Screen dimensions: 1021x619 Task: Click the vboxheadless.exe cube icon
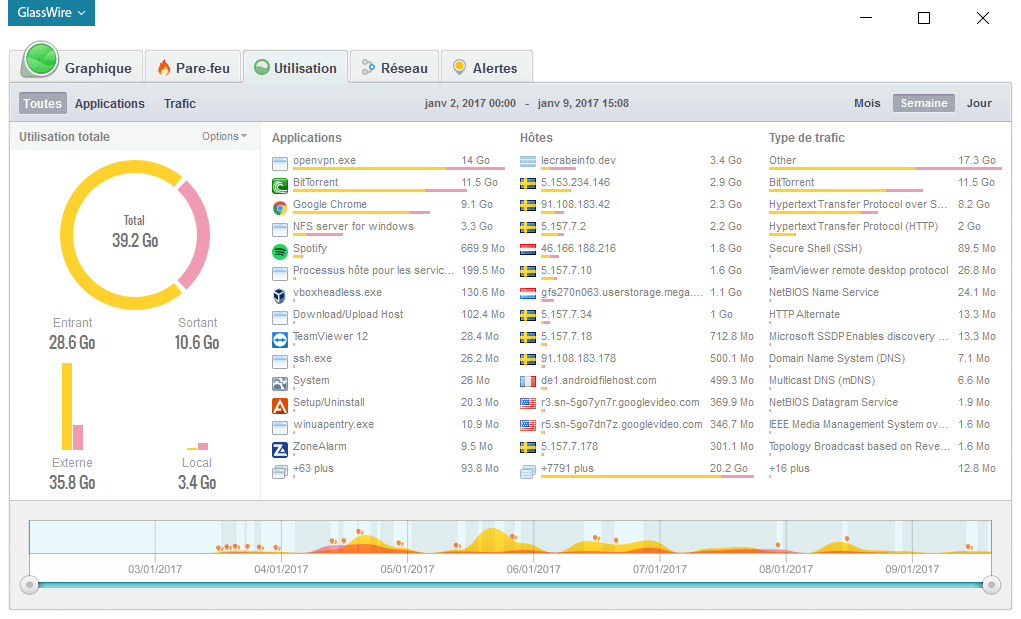click(x=280, y=296)
